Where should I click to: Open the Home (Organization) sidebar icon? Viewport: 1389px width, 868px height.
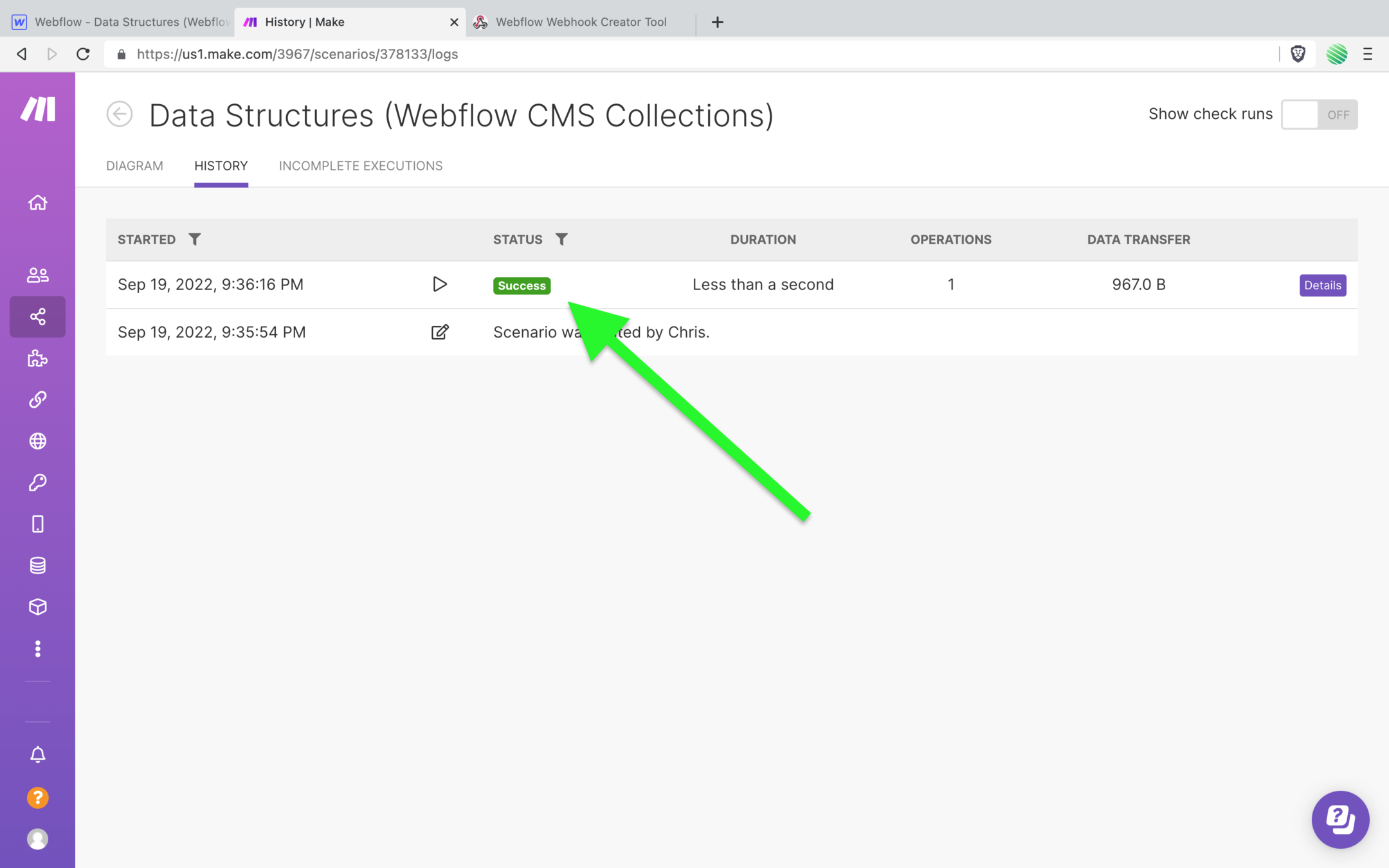38,203
